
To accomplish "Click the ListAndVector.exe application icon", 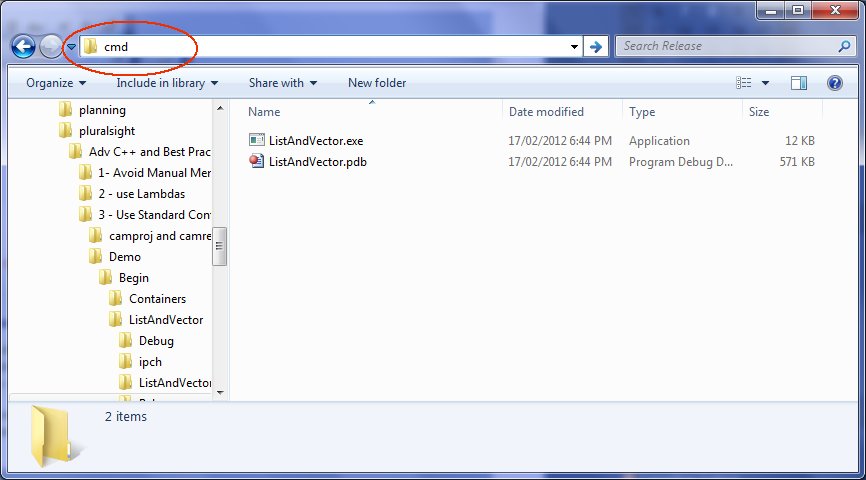I will (x=257, y=140).
